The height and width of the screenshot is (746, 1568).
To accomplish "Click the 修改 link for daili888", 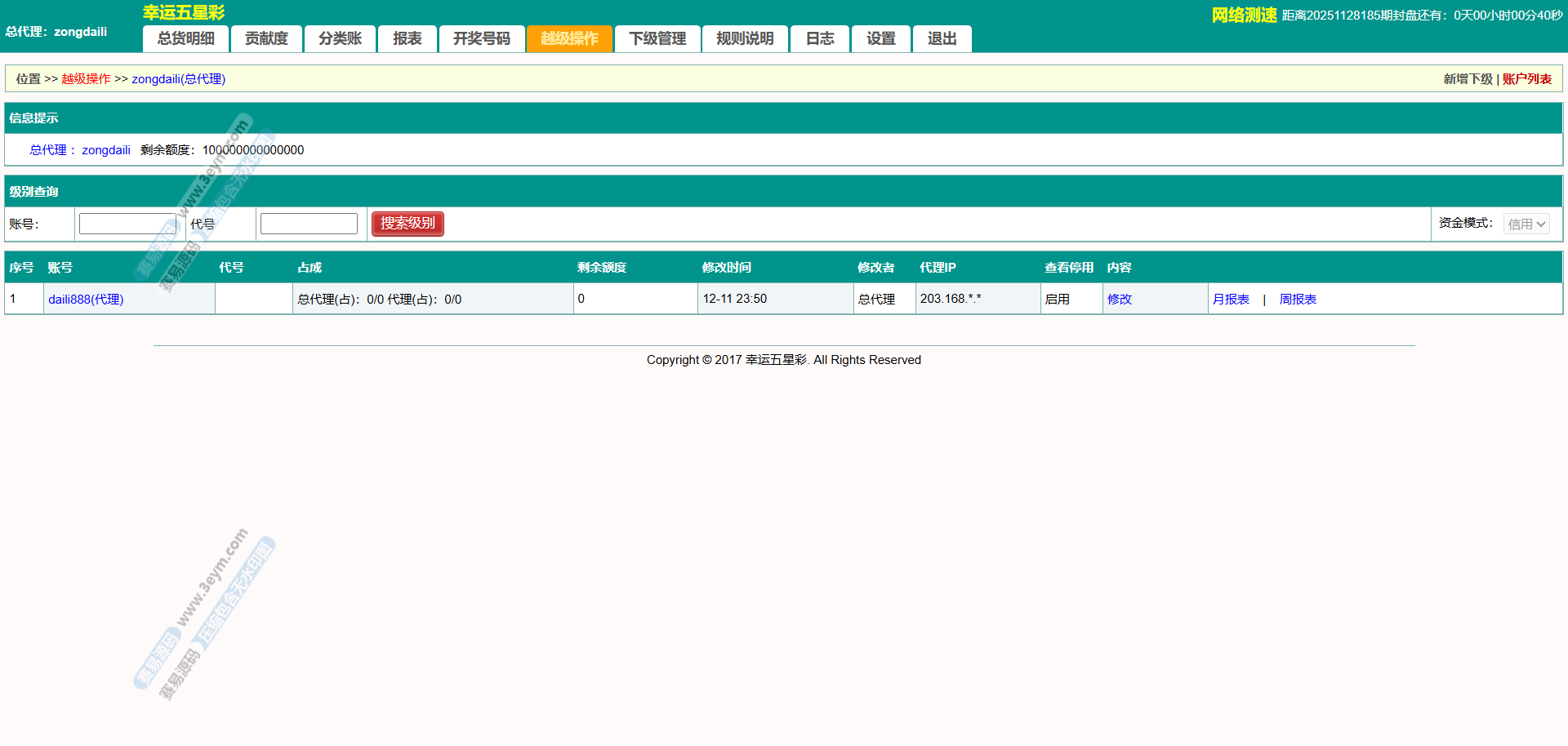I will tap(1119, 300).
